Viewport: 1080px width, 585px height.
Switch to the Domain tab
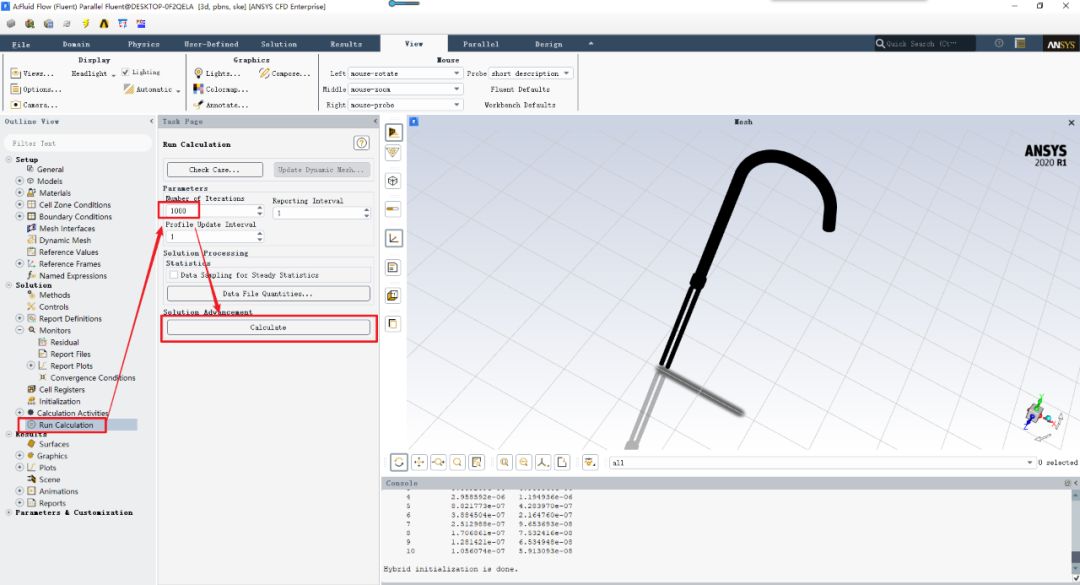[76, 43]
